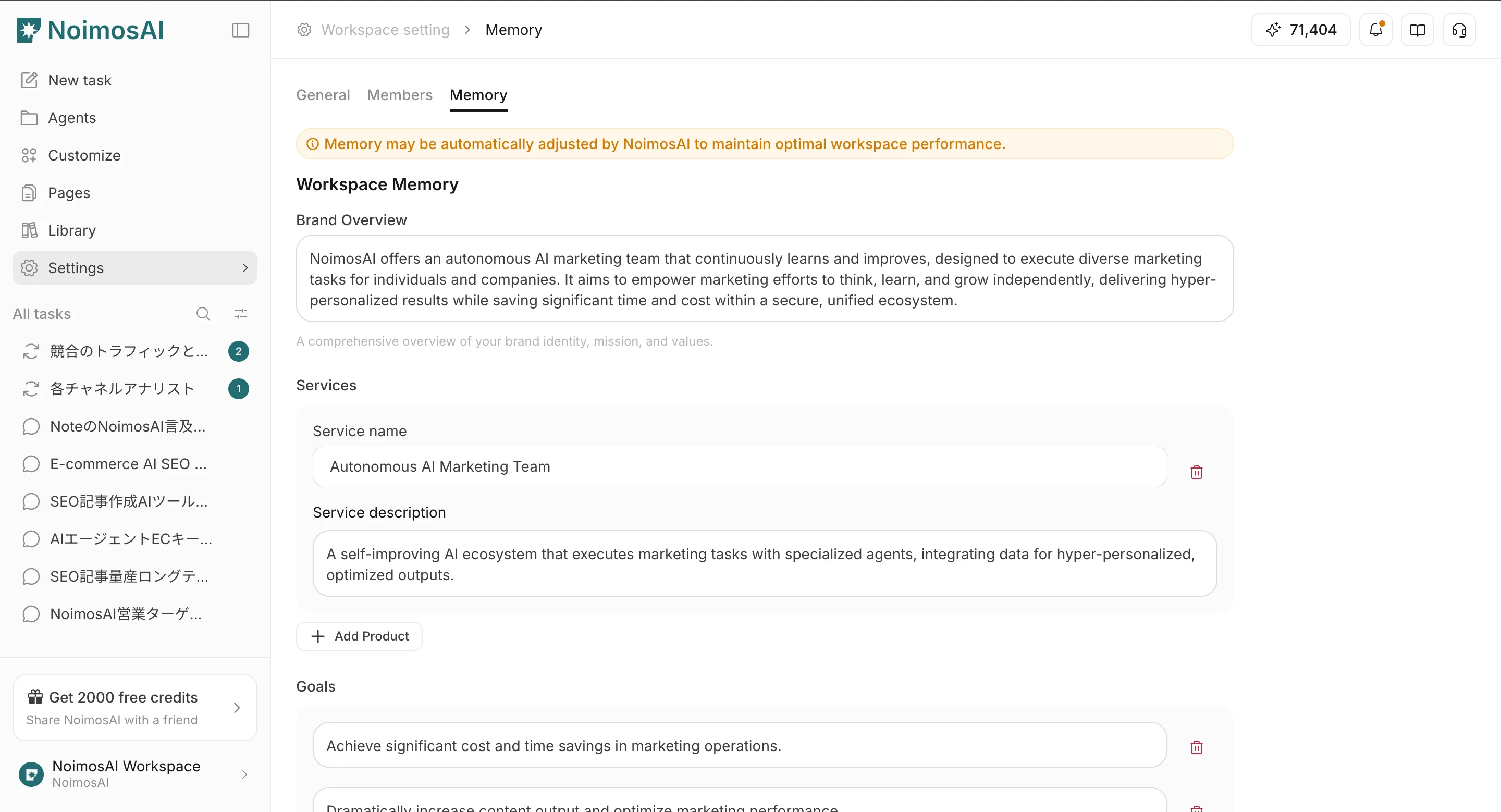Viewport: 1501px width, 812px height.
Task: Edit the Service description field
Action: click(x=765, y=563)
